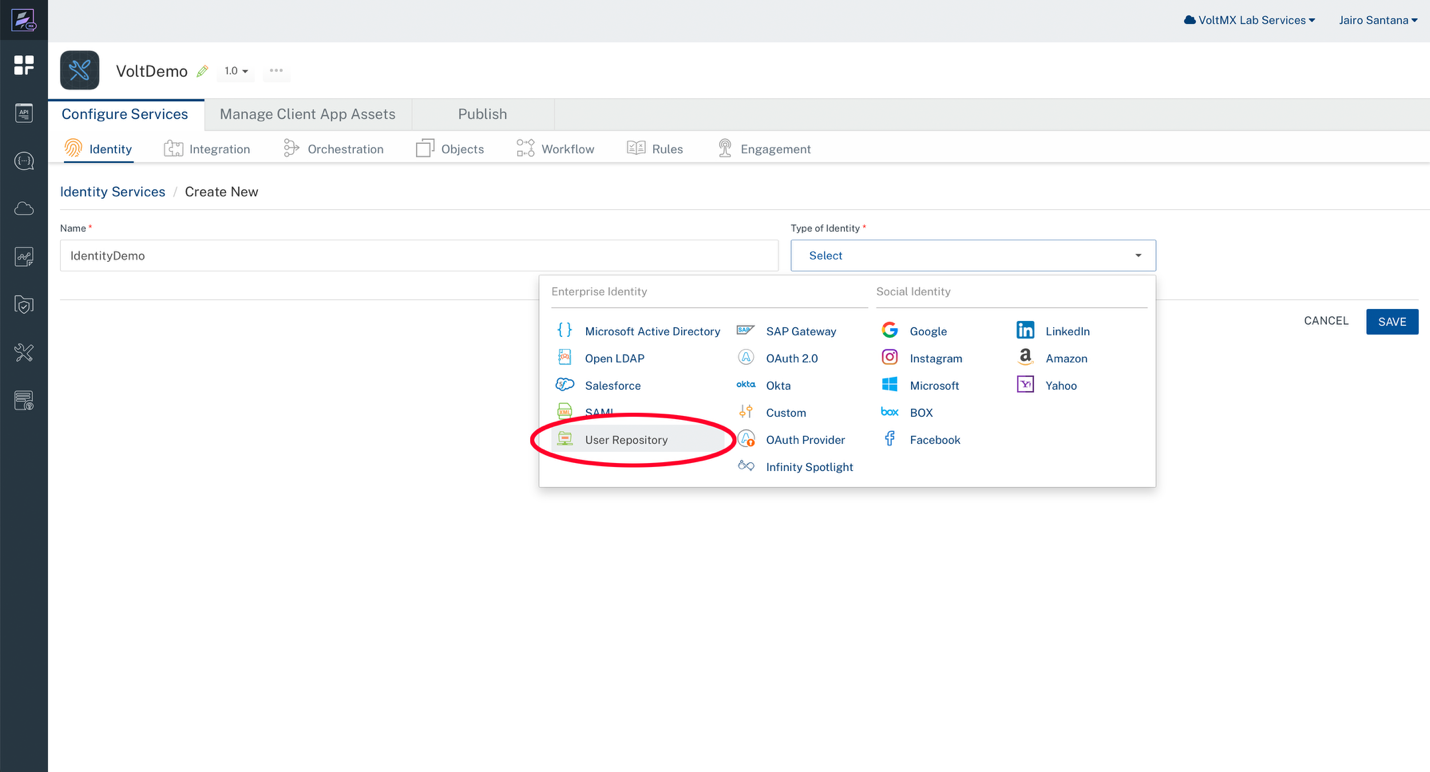Click the VoltDemo app icon tile
1430x772 pixels.
pos(80,70)
